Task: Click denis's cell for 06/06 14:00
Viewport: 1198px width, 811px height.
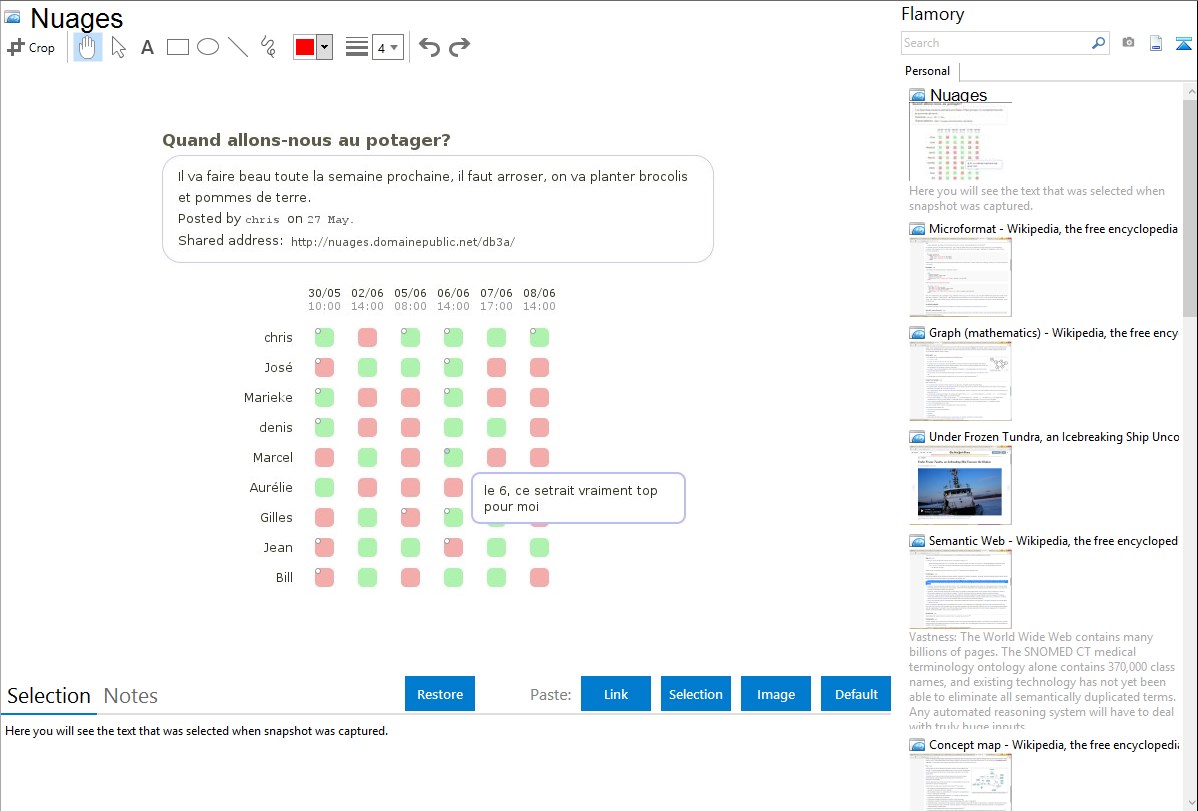Action: click(x=453, y=427)
